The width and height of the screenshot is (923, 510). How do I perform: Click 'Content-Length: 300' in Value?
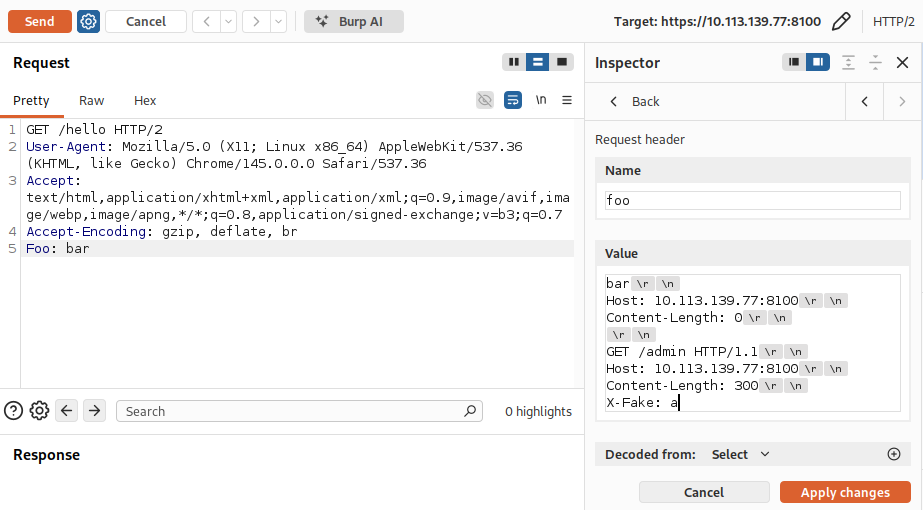[682, 386]
